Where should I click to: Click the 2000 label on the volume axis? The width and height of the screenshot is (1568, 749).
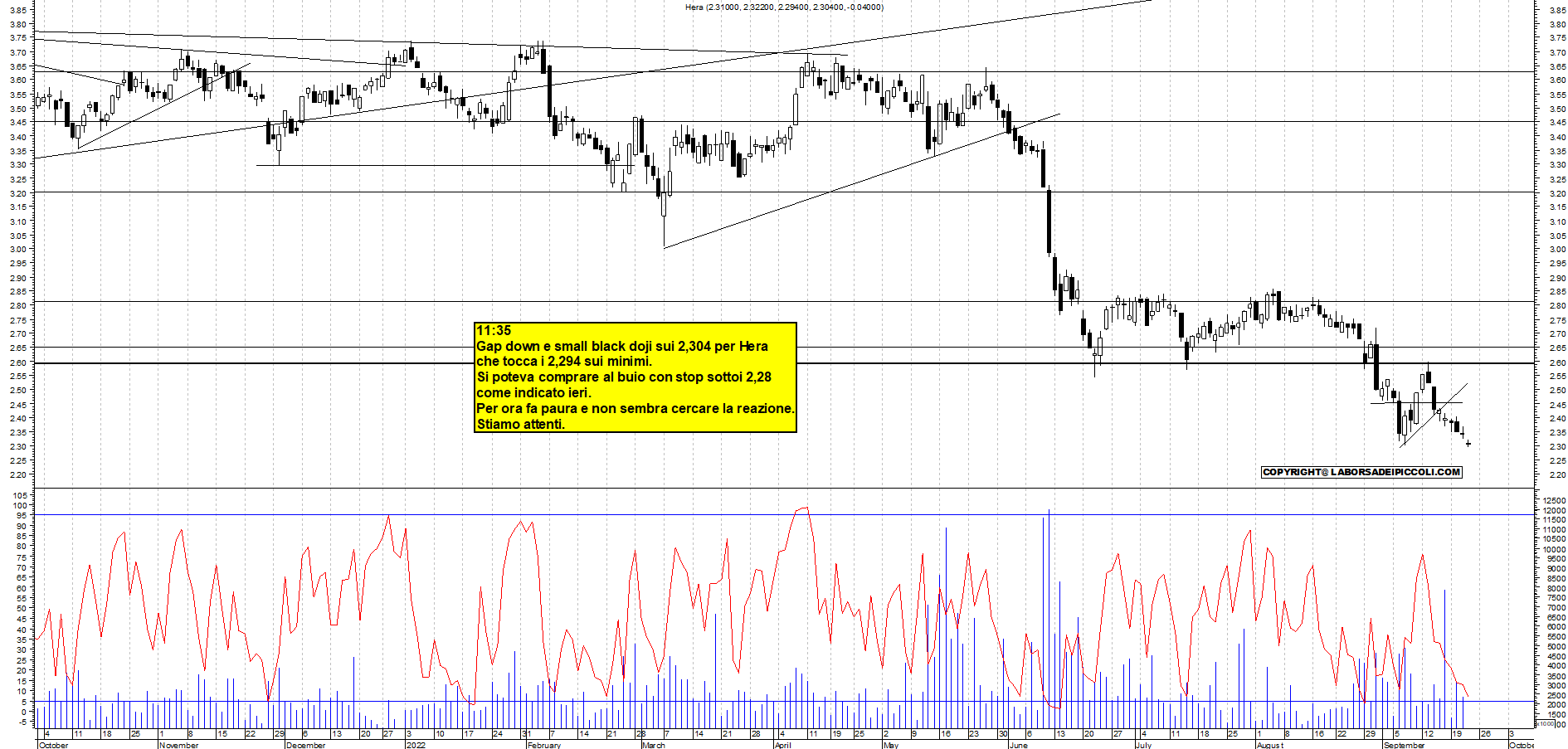point(1556,704)
